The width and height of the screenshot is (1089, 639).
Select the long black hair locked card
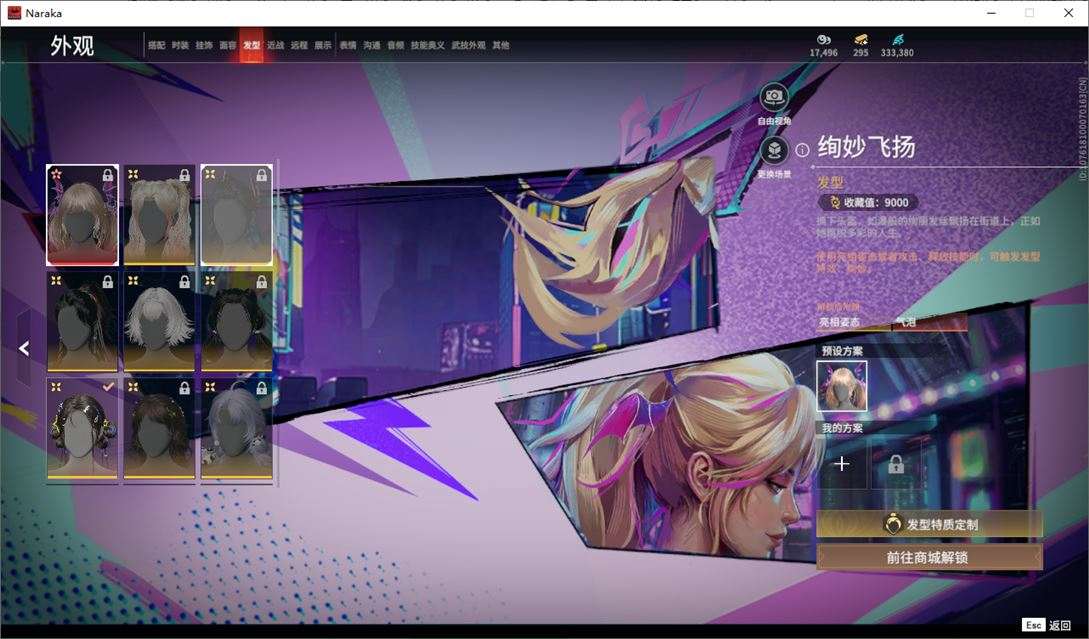(82, 321)
